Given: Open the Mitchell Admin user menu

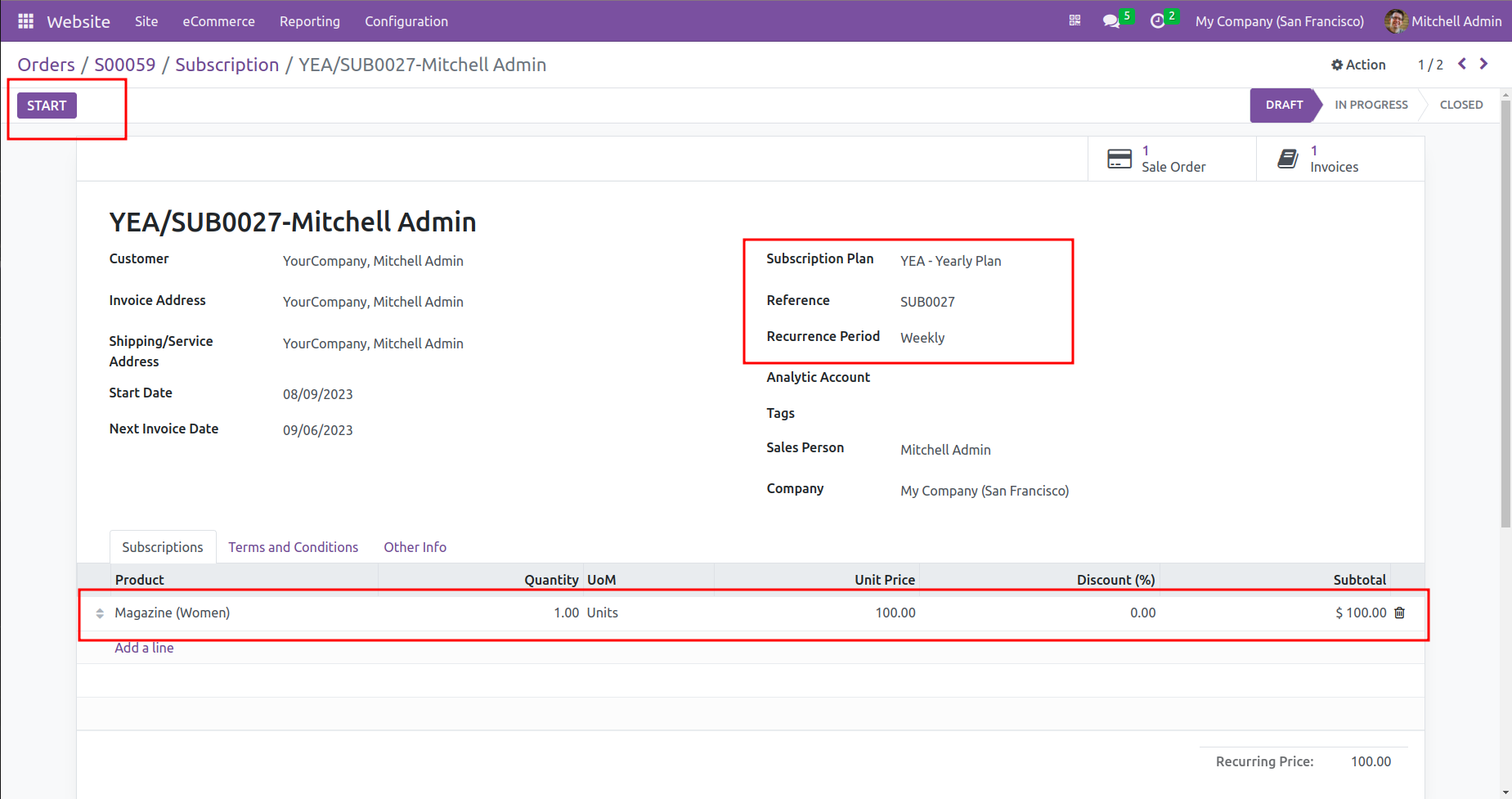Looking at the screenshot, I should coord(1444,21).
